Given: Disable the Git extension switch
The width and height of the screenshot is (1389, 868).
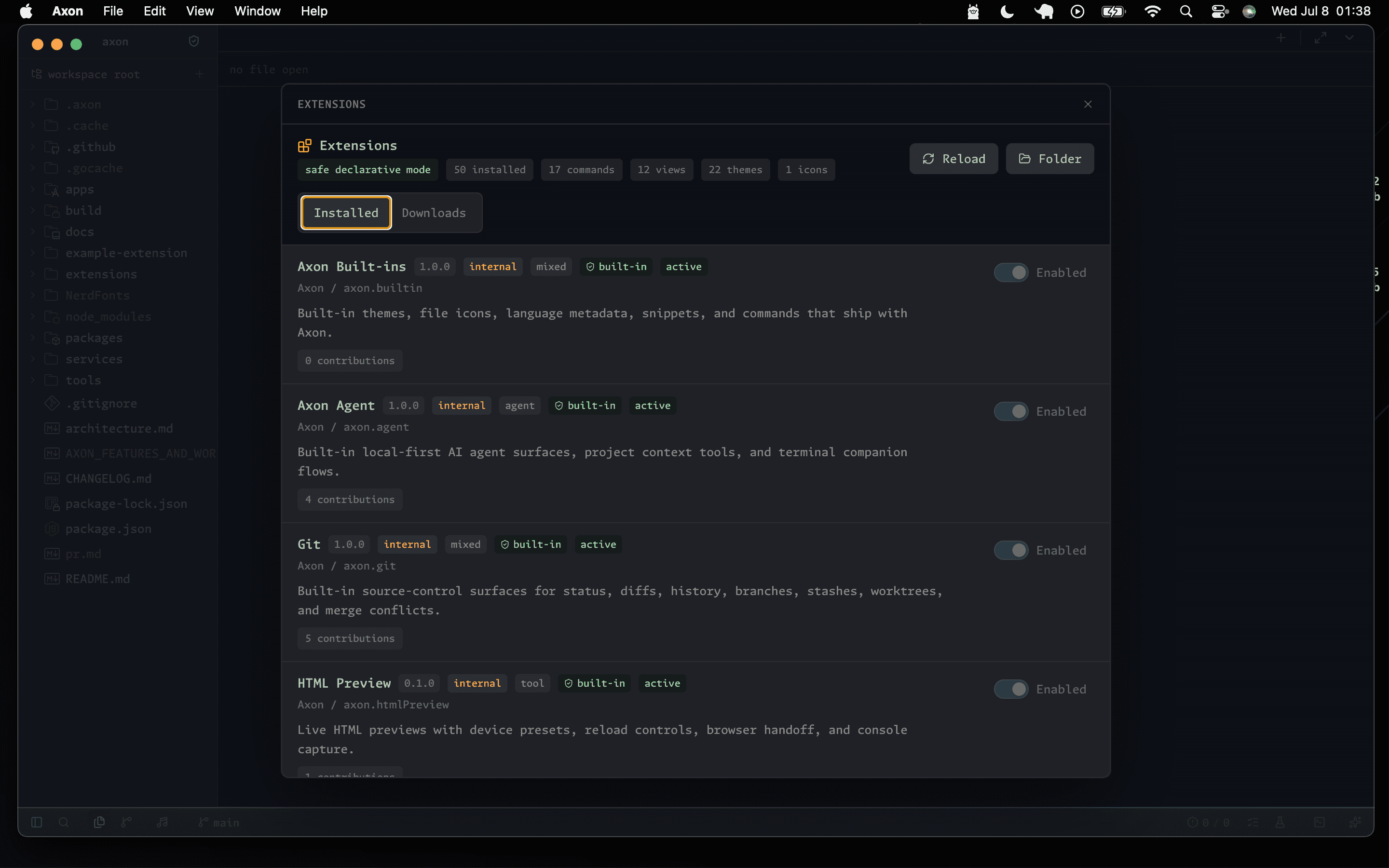Looking at the screenshot, I should [1011, 551].
